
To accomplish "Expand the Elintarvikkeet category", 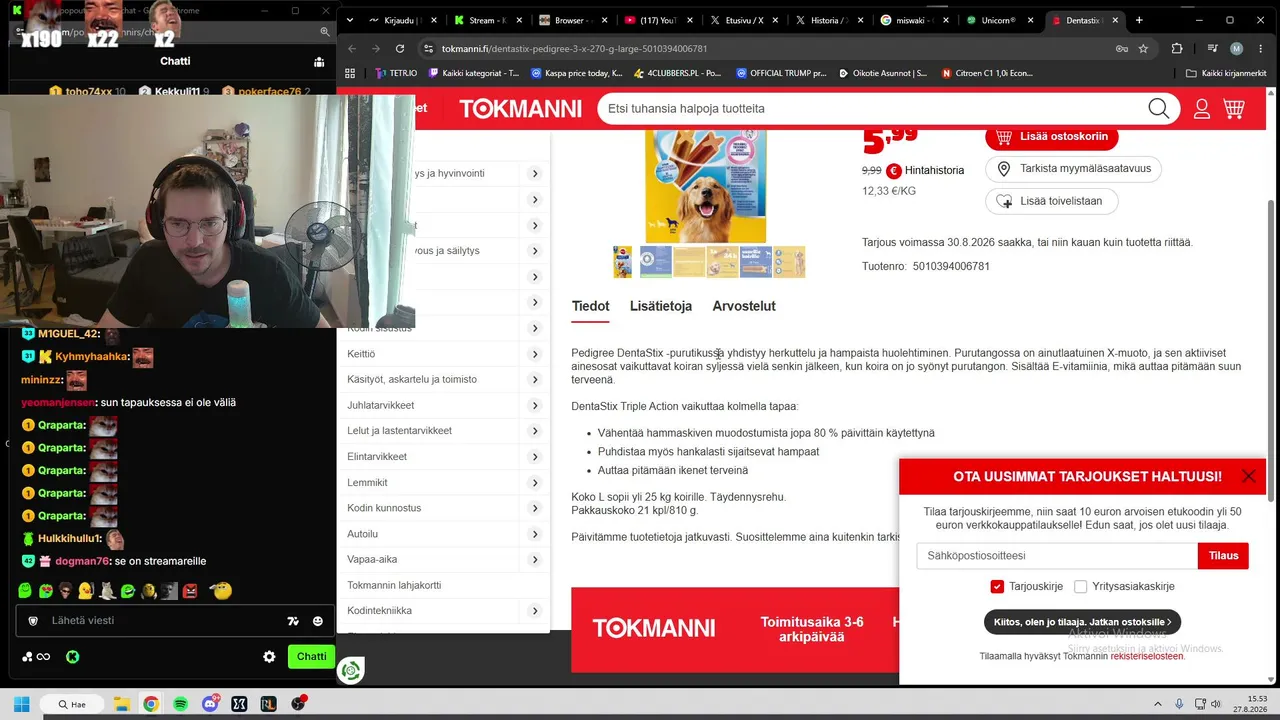I will click(x=535, y=457).
